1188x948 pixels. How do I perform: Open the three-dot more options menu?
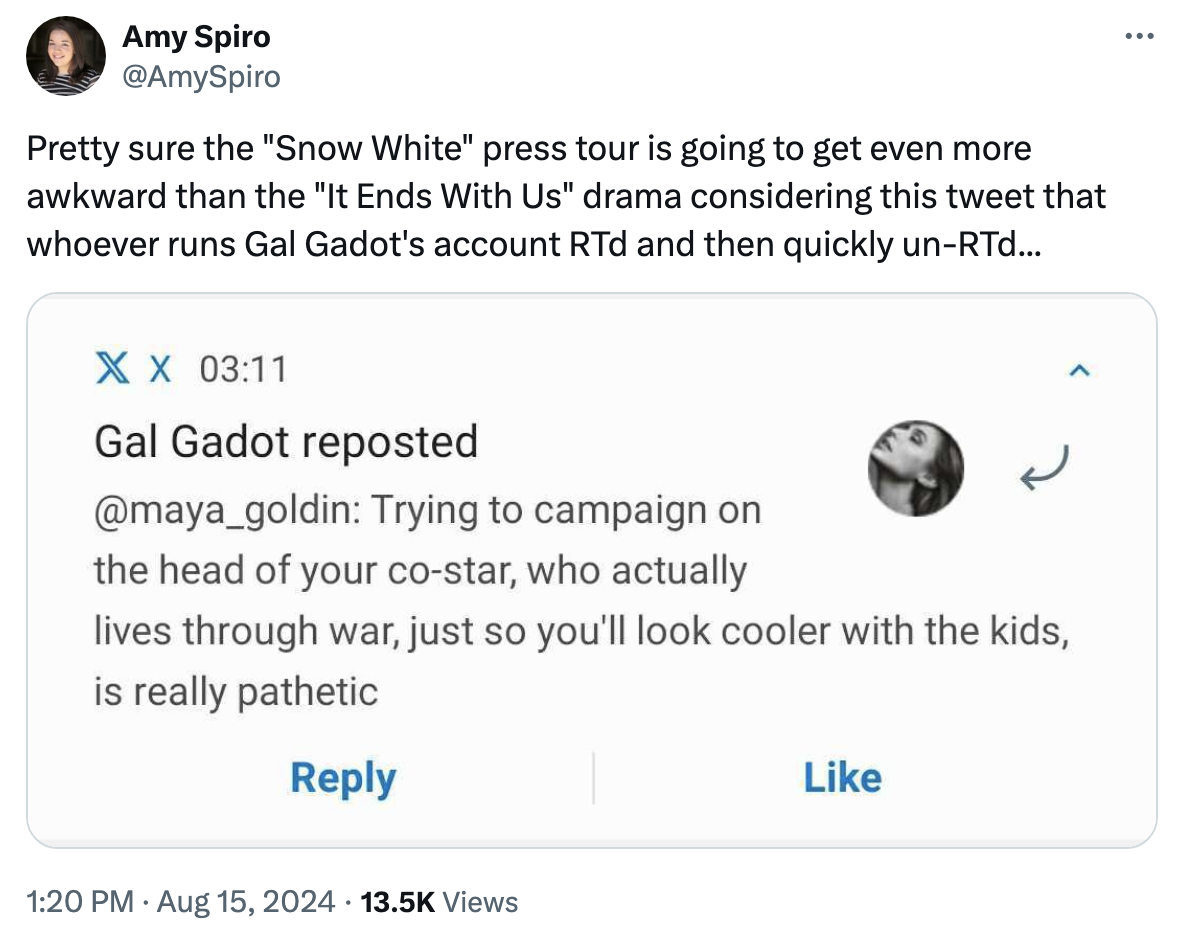coord(1139,36)
